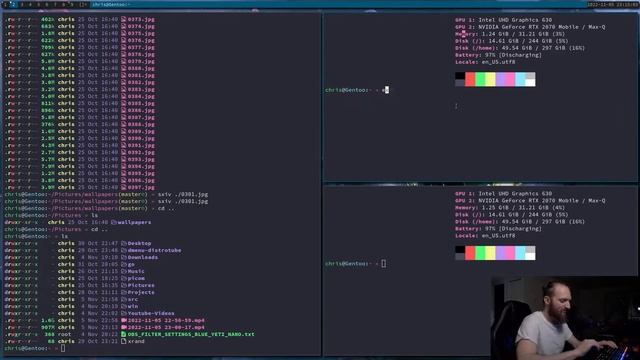640x360 pixels.
Task: Switch to workspace tag 1
Action: click(5, 4)
